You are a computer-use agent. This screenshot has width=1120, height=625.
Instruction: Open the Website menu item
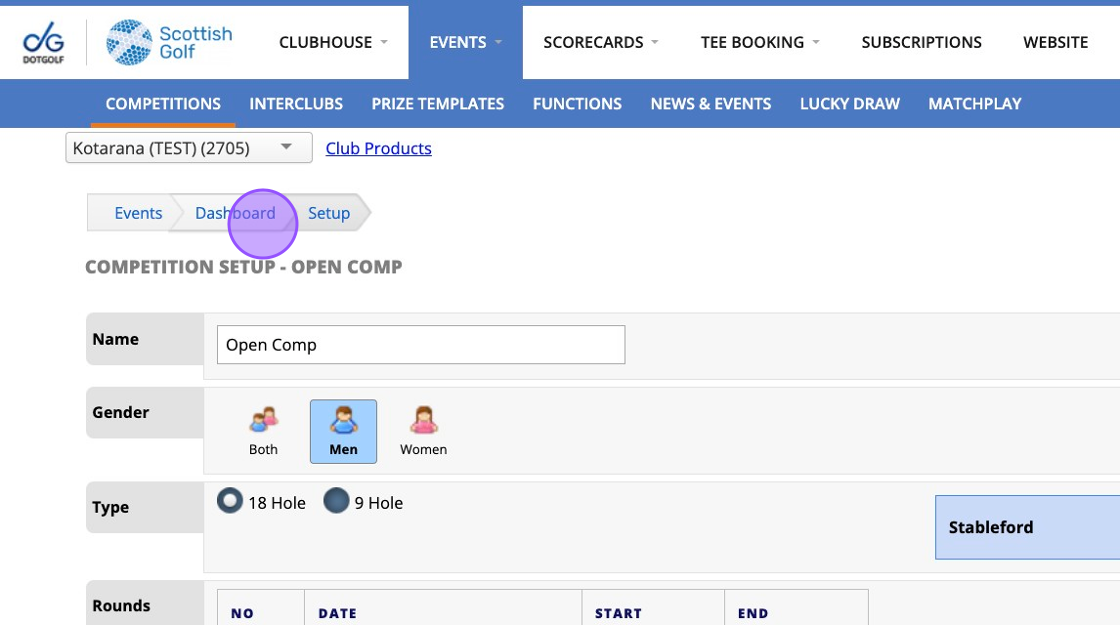pos(1056,42)
